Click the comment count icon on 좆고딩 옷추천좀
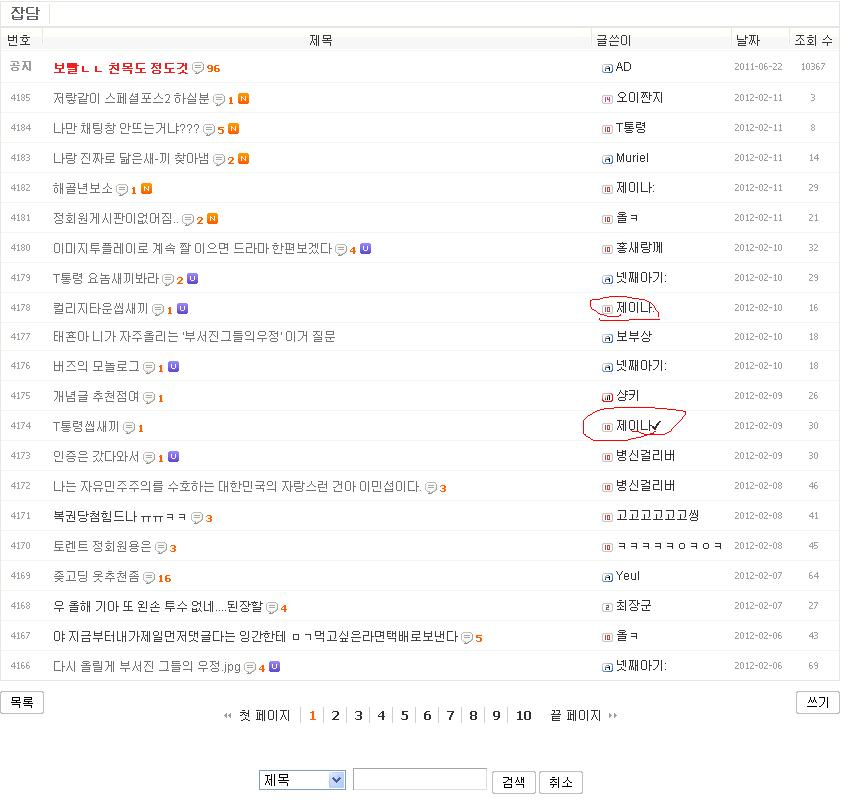The width and height of the screenshot is (842, 805). (x=147, y=578)
